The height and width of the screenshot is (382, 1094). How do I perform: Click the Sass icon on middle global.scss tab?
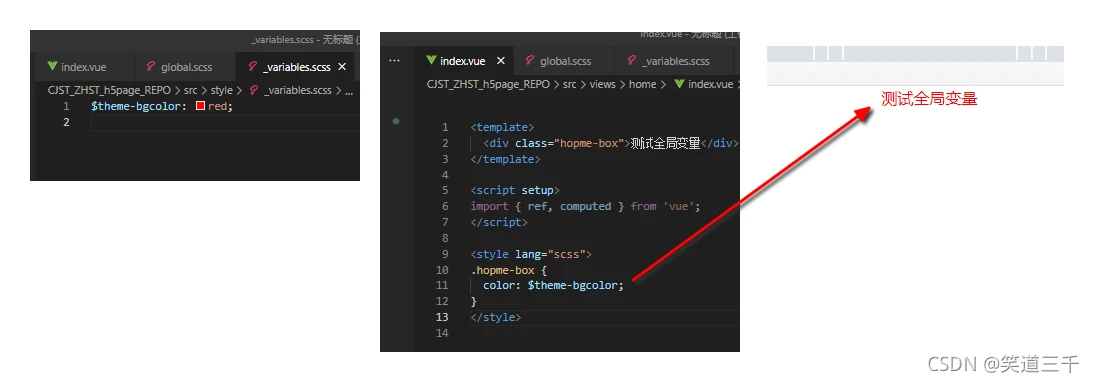tap(530, 61)
